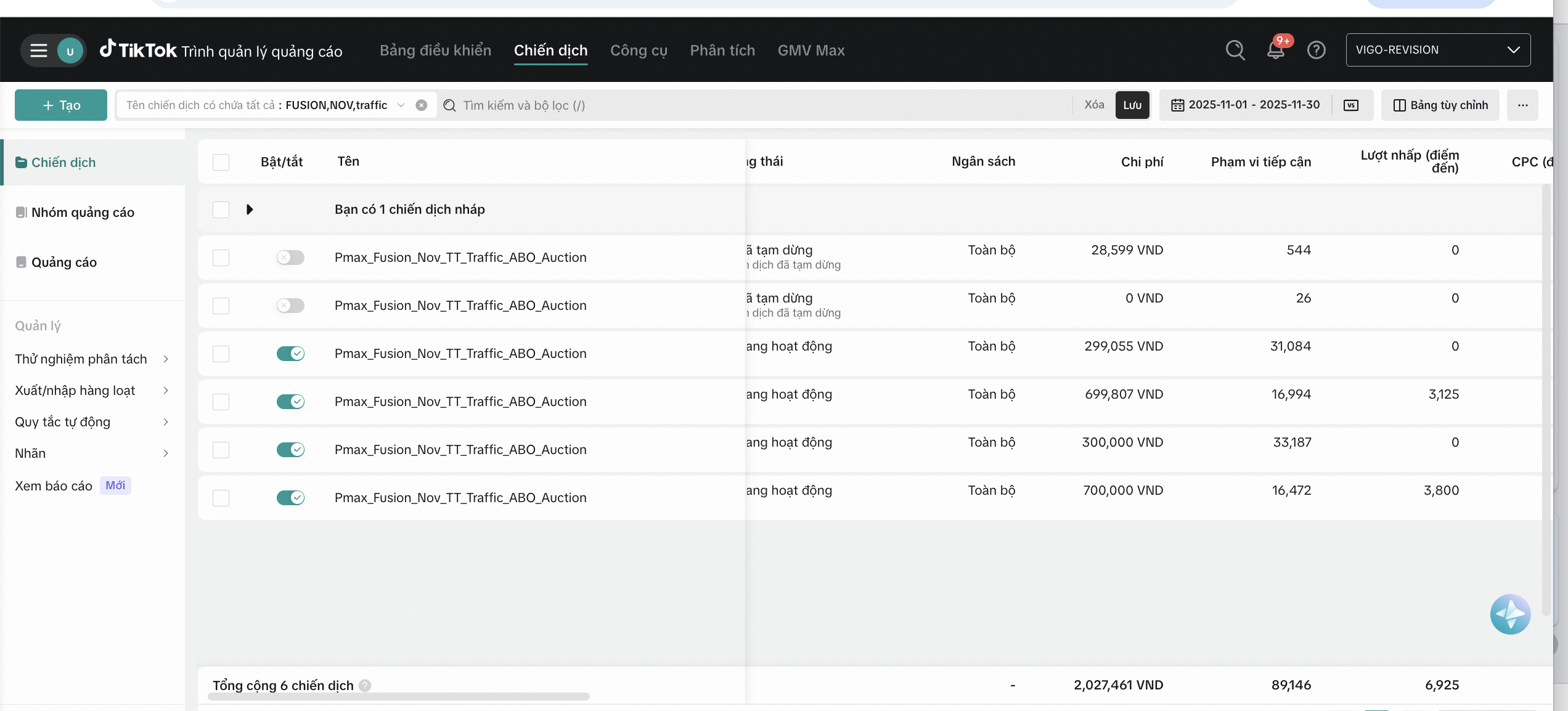
Task: Click the Lưu save filter button
Action: tap(1132, 105)
